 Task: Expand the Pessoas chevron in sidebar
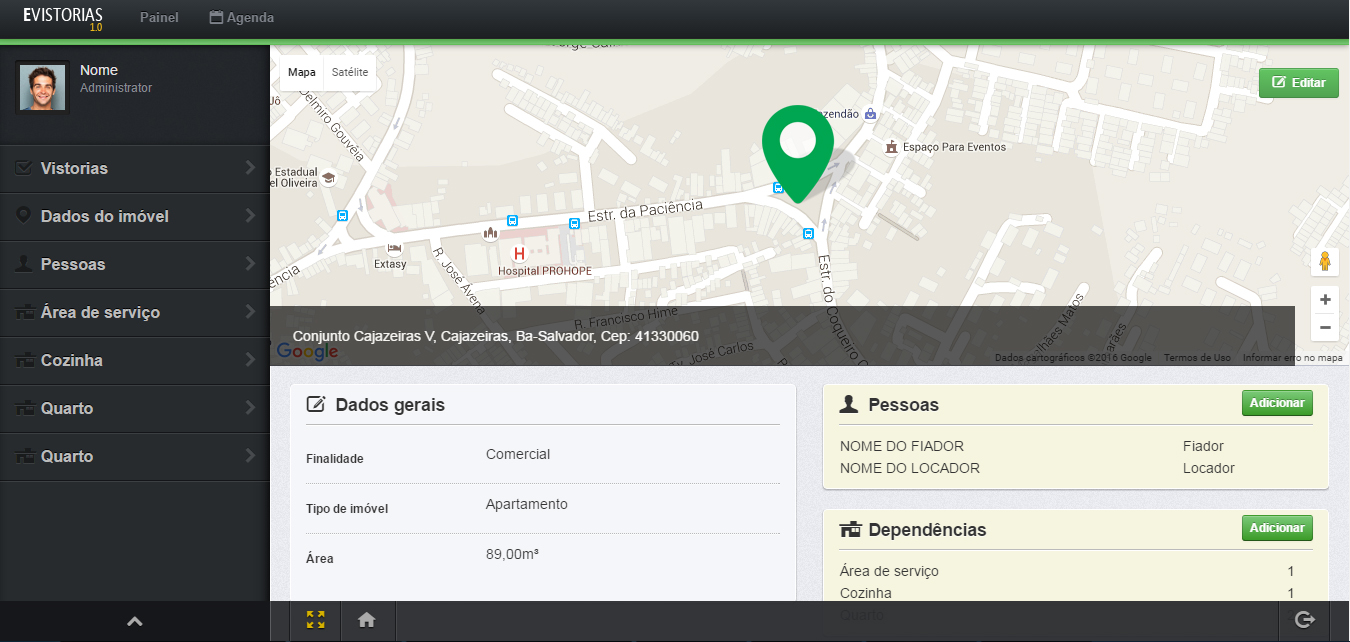(250, 264)
